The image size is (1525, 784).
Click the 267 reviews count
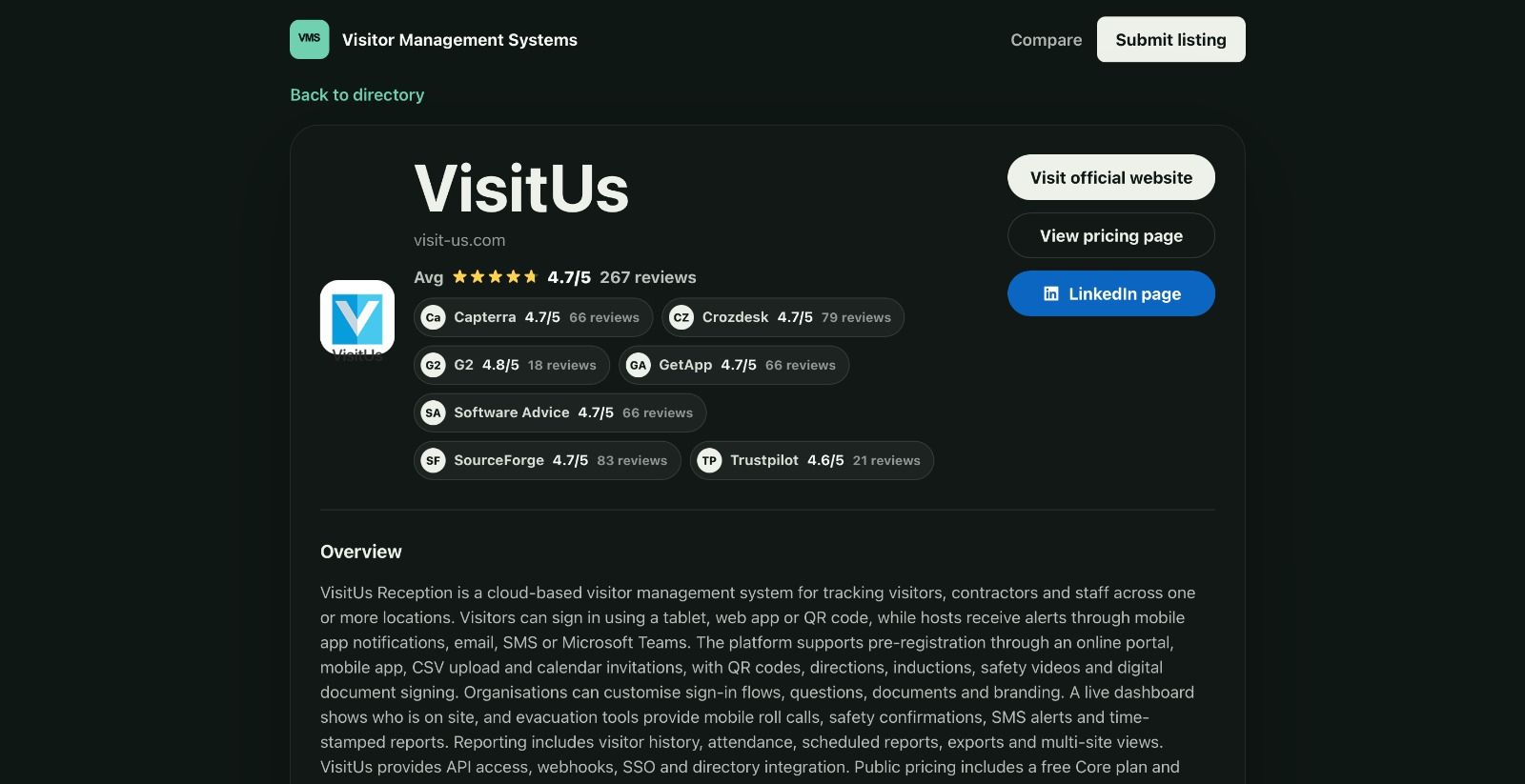pyautogui.click(x=648, y=277)
